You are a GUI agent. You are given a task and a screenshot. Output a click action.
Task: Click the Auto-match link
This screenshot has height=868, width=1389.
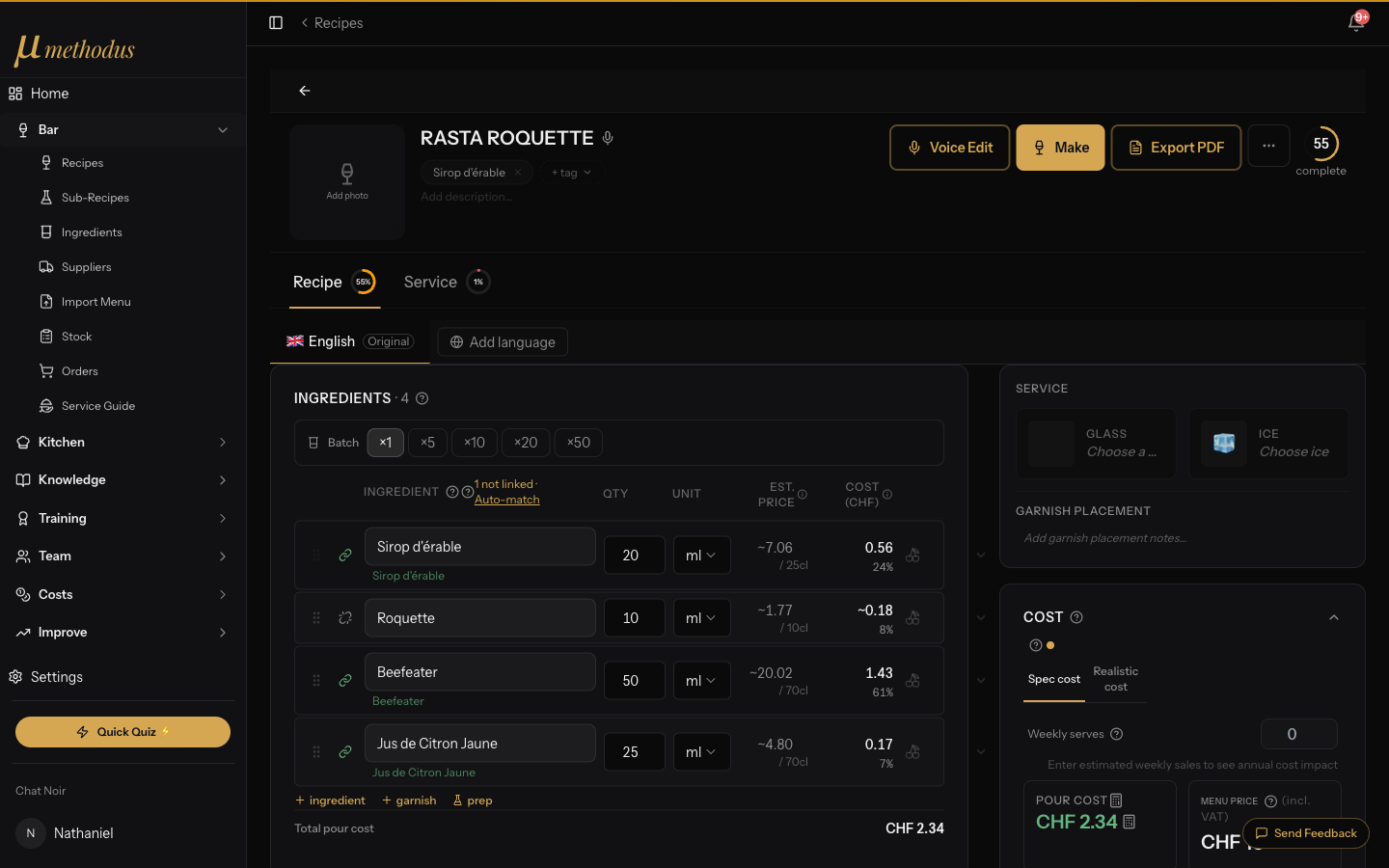coord(507,500)
